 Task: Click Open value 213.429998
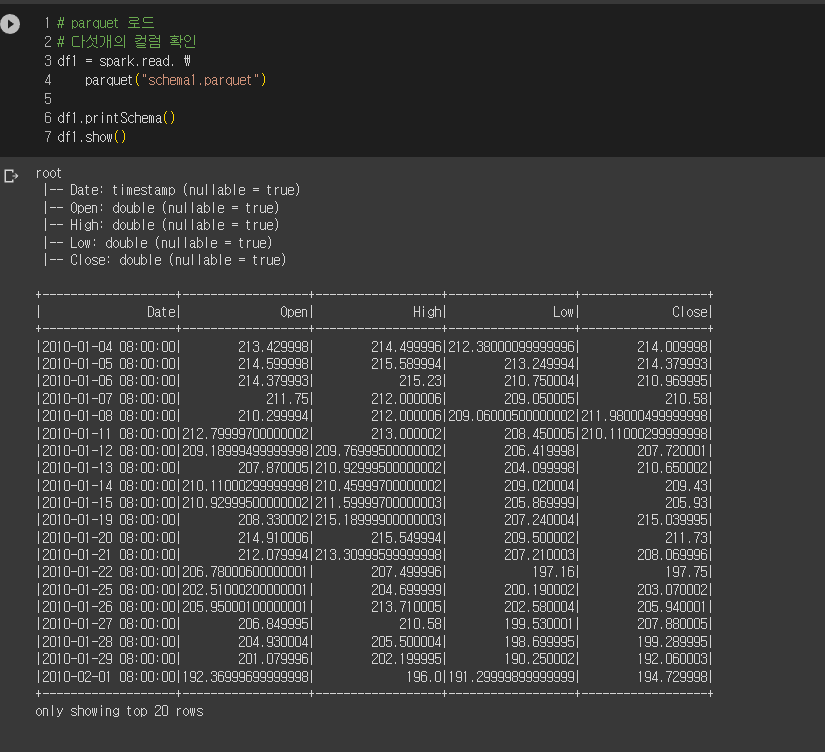click(x=274, y=347)
